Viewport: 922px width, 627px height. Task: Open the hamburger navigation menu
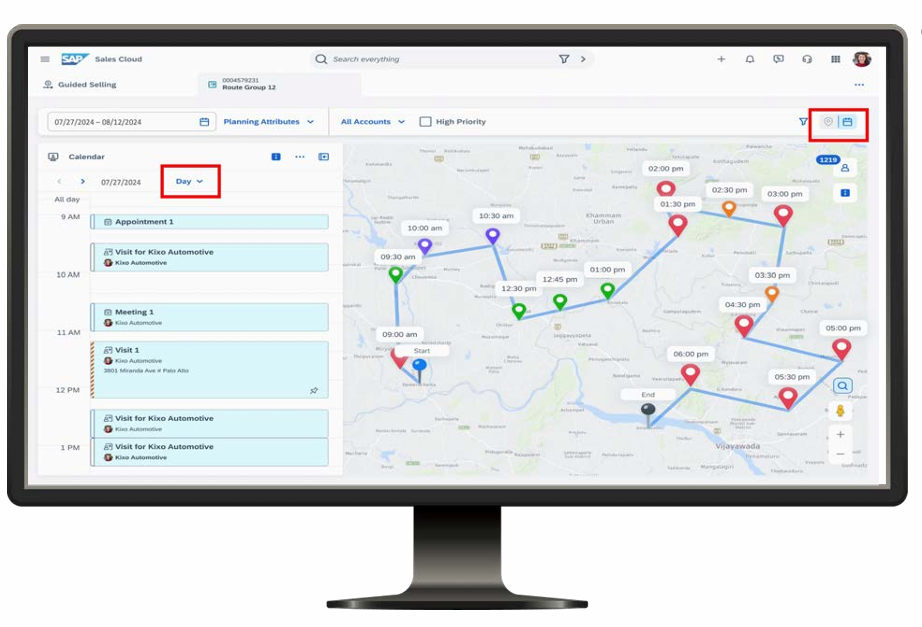45,59
